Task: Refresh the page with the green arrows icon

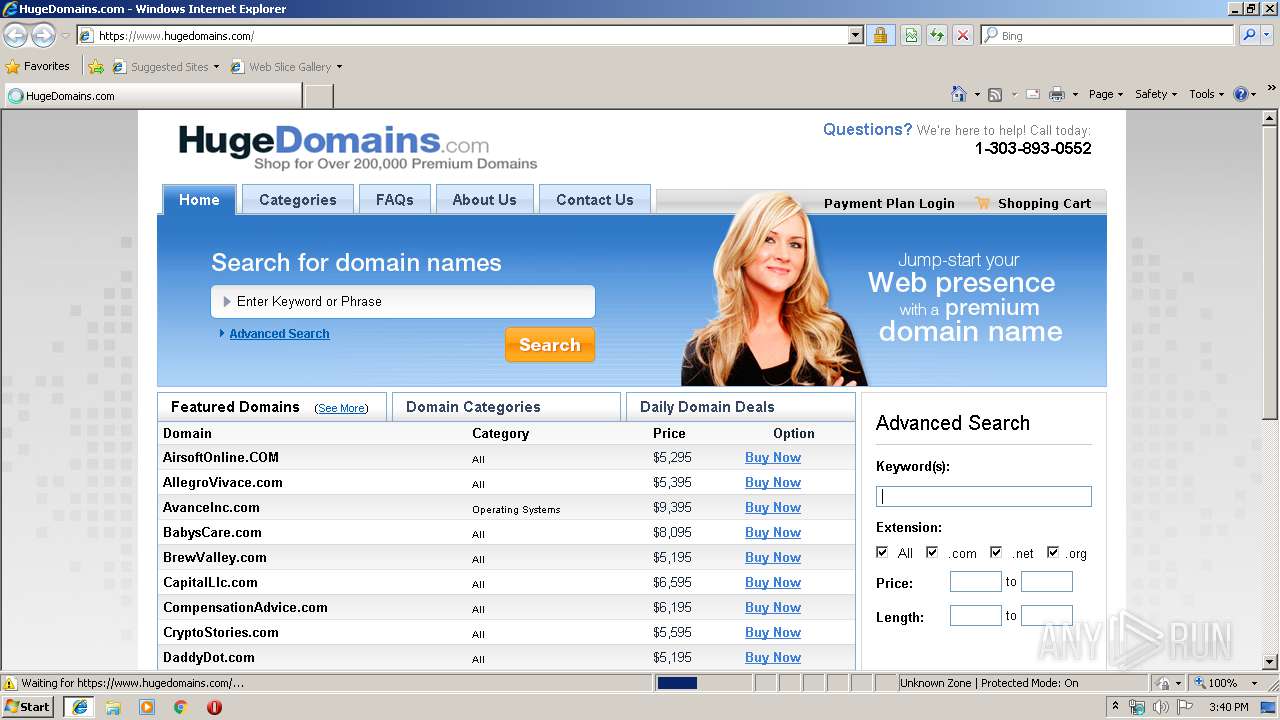Action: 937,35
